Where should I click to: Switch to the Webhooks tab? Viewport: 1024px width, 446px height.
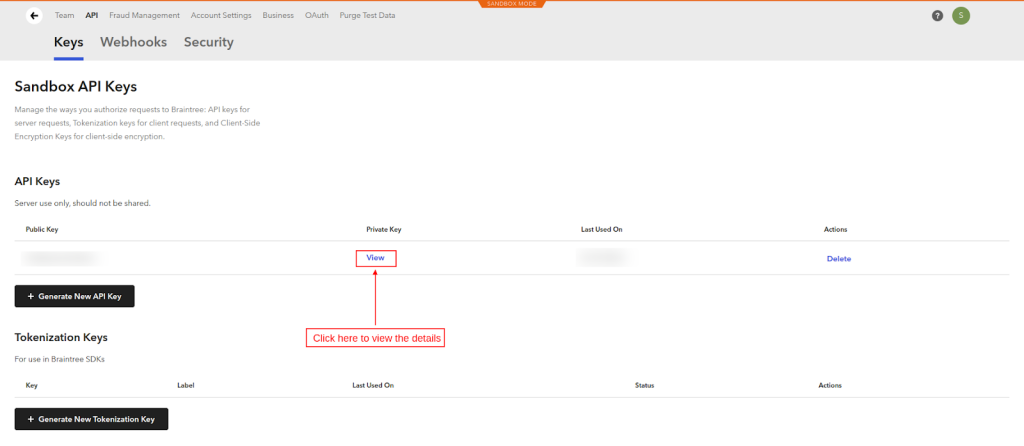pos(133,43)
